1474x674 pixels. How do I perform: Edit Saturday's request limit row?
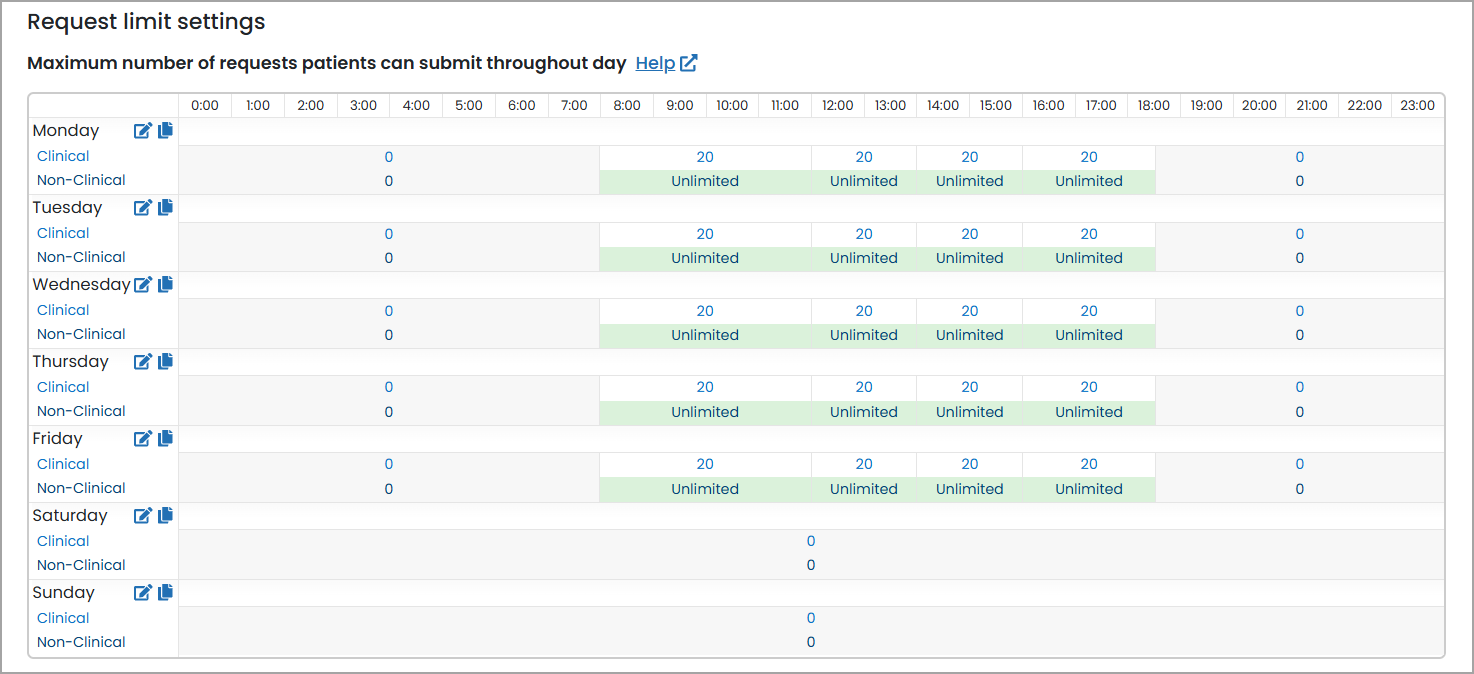143,515
